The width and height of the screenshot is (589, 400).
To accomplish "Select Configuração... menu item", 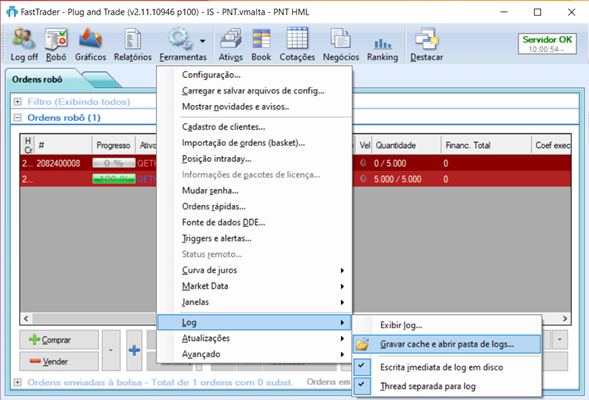I will coord(254,75).
